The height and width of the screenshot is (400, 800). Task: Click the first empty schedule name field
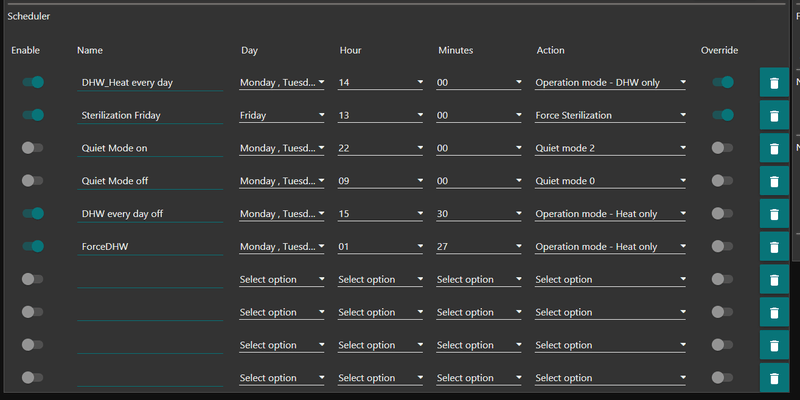(x=150, y=280)
